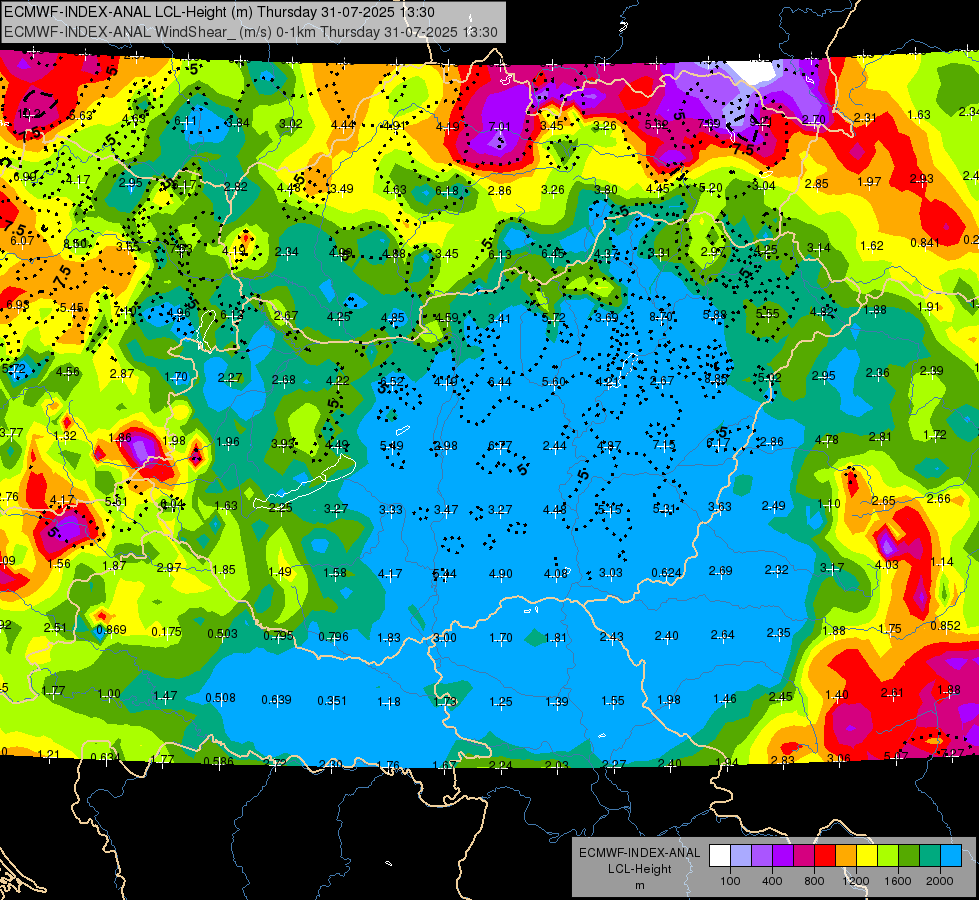Click the wind shear value '5.60'
The width and height of the screenshot is (979, 900).
[554, 382]
